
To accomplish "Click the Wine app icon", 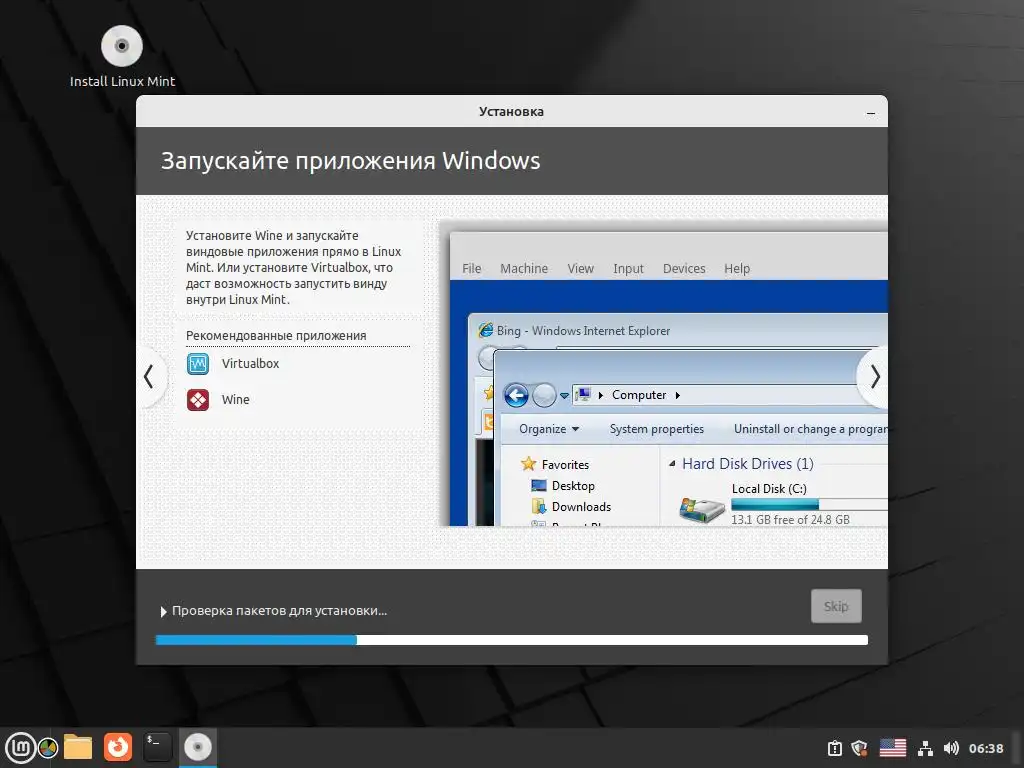I will pos(198,400).
